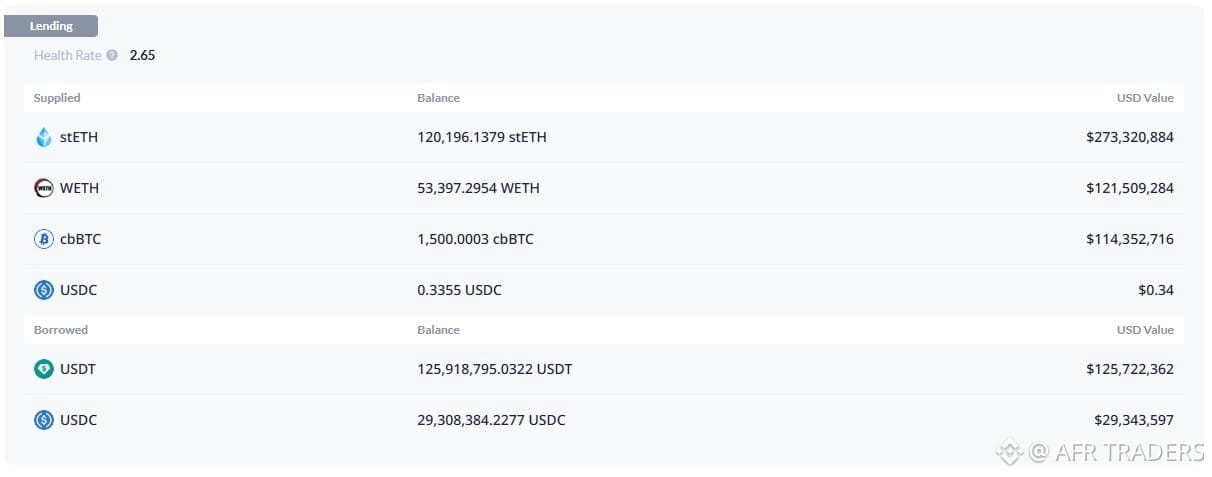This screenshot has height=477, width=1212.
Task: Click the USDT token icon
Action: coord(44,369)
